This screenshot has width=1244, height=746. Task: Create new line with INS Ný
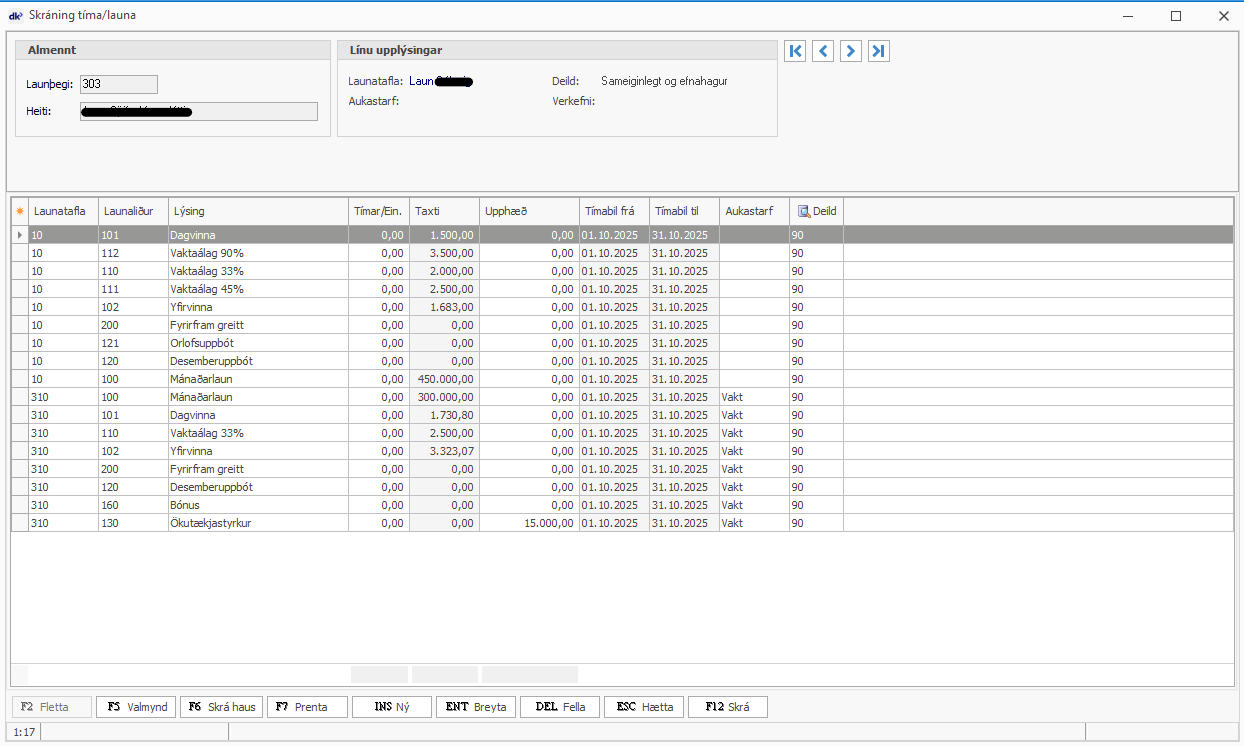391,707
